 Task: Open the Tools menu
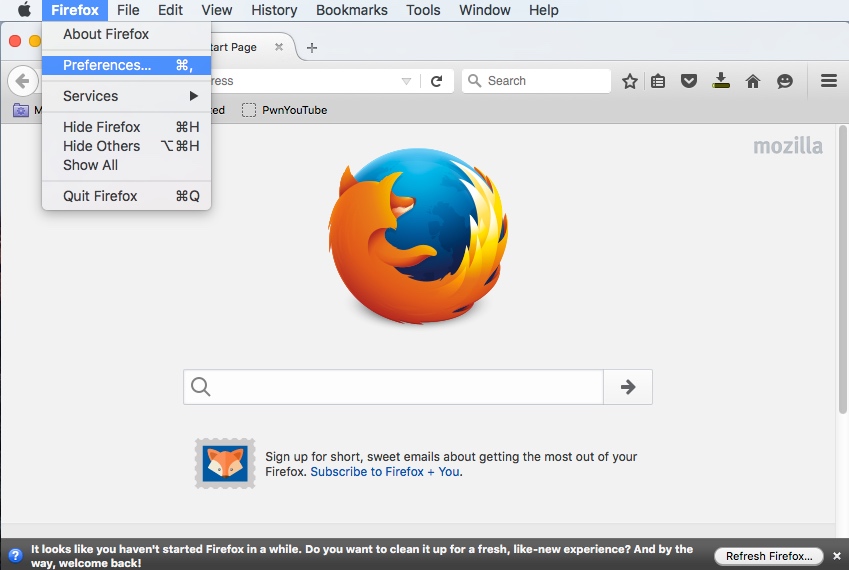click(x=423, y=10)
